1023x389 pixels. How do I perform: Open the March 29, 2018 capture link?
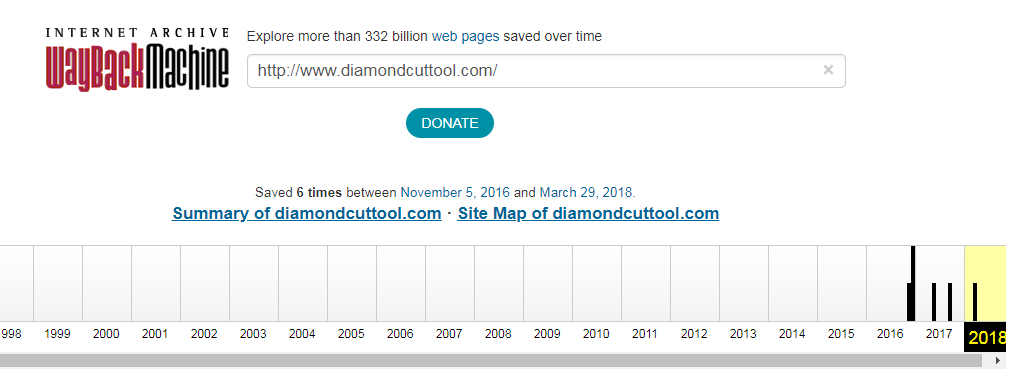pos(586,193)
